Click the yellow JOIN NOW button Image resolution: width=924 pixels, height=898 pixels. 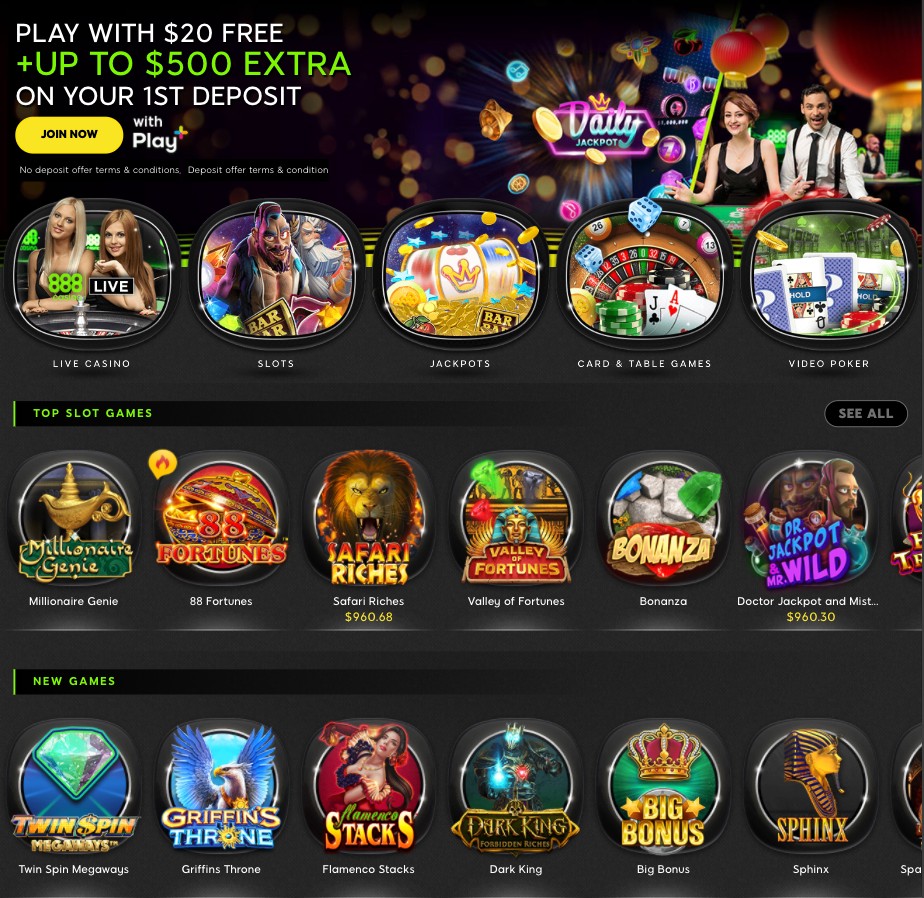(x=69, y=134)
